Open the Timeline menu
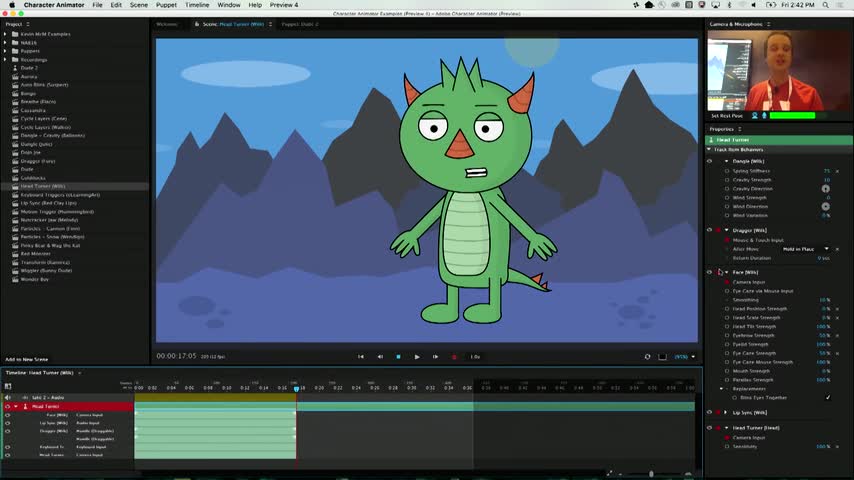The image size is (854, 480). click(x=197, y=5)
